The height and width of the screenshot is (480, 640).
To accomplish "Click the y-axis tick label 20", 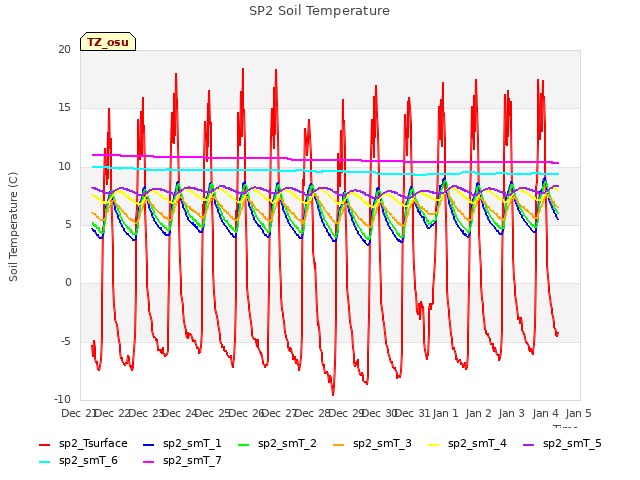I will [64, 49].
